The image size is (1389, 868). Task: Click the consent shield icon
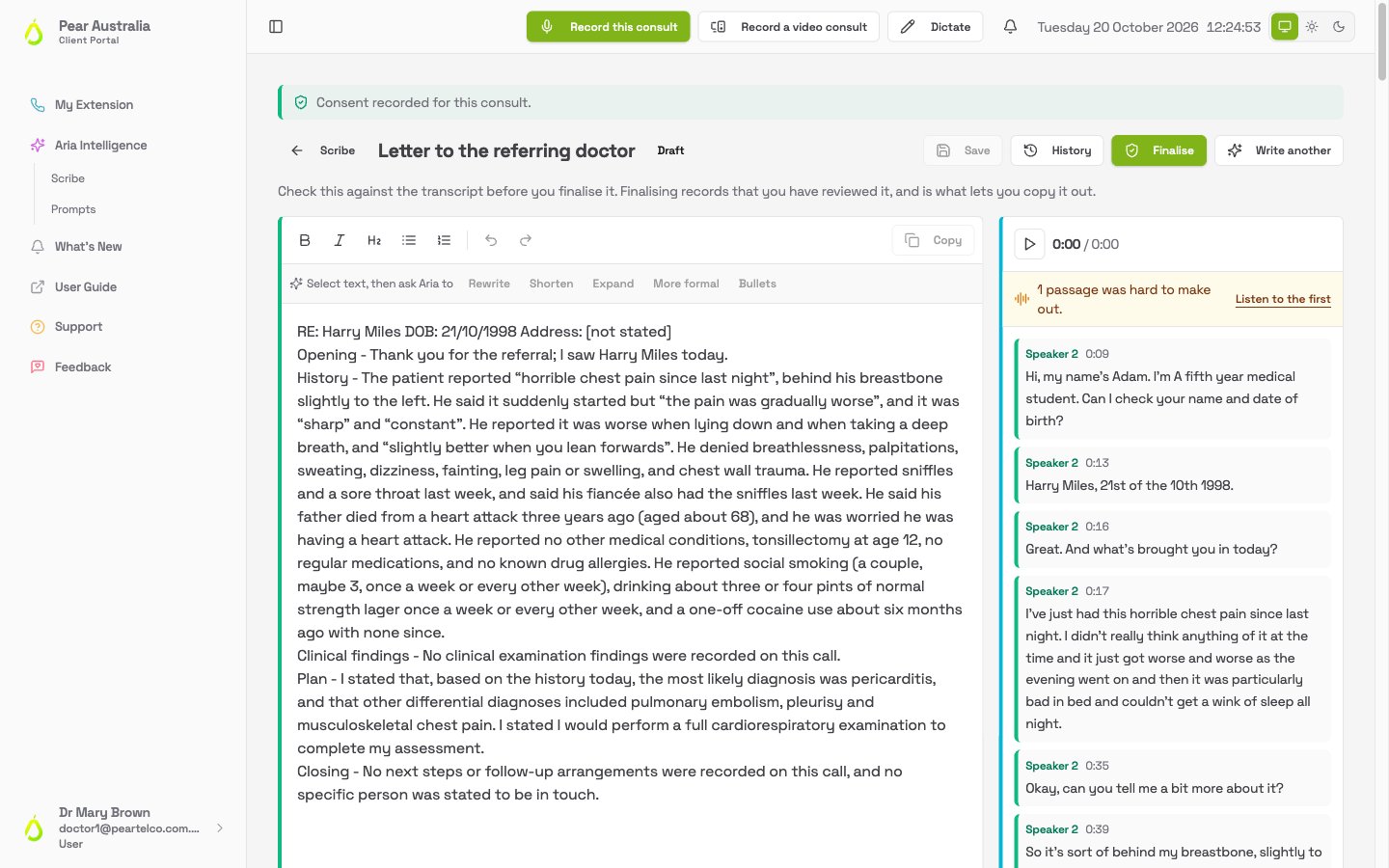pyautogui.click(x=301, y=102)
